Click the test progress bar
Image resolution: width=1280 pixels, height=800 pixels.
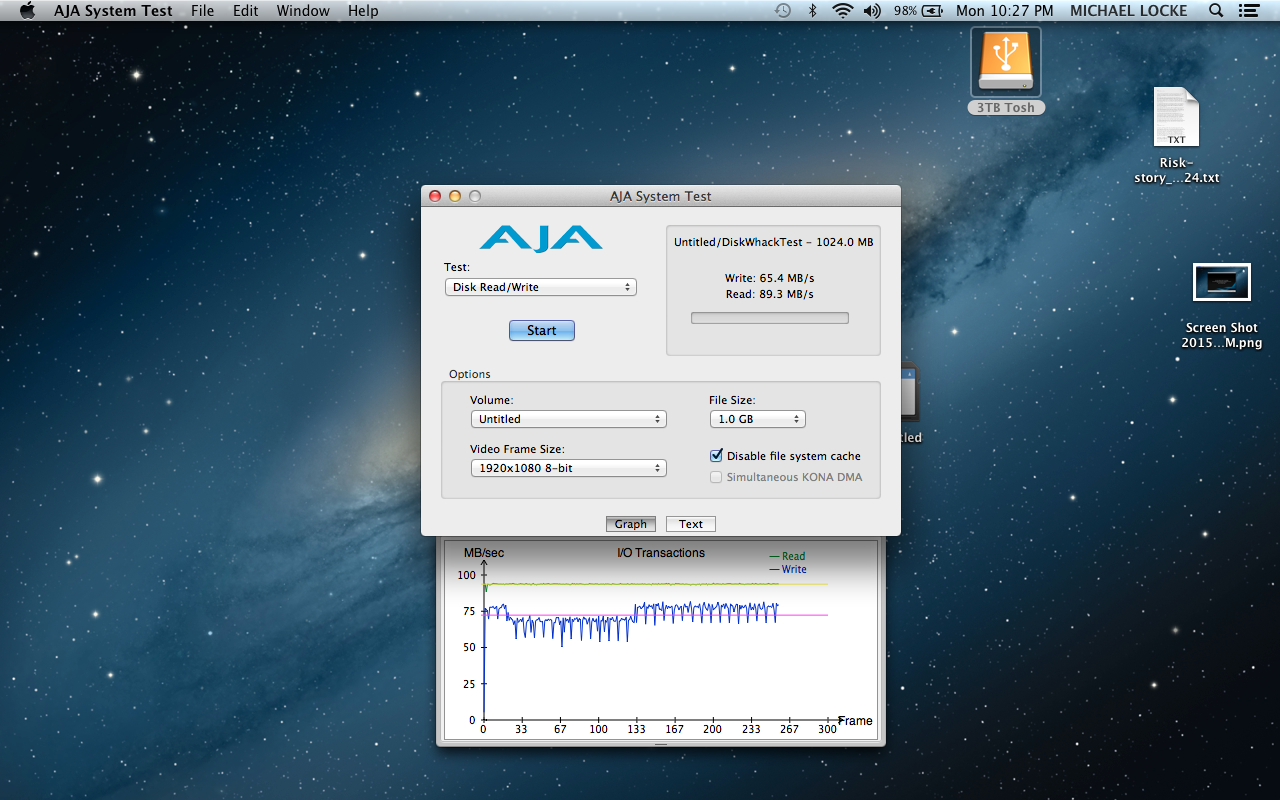point(769,318)
